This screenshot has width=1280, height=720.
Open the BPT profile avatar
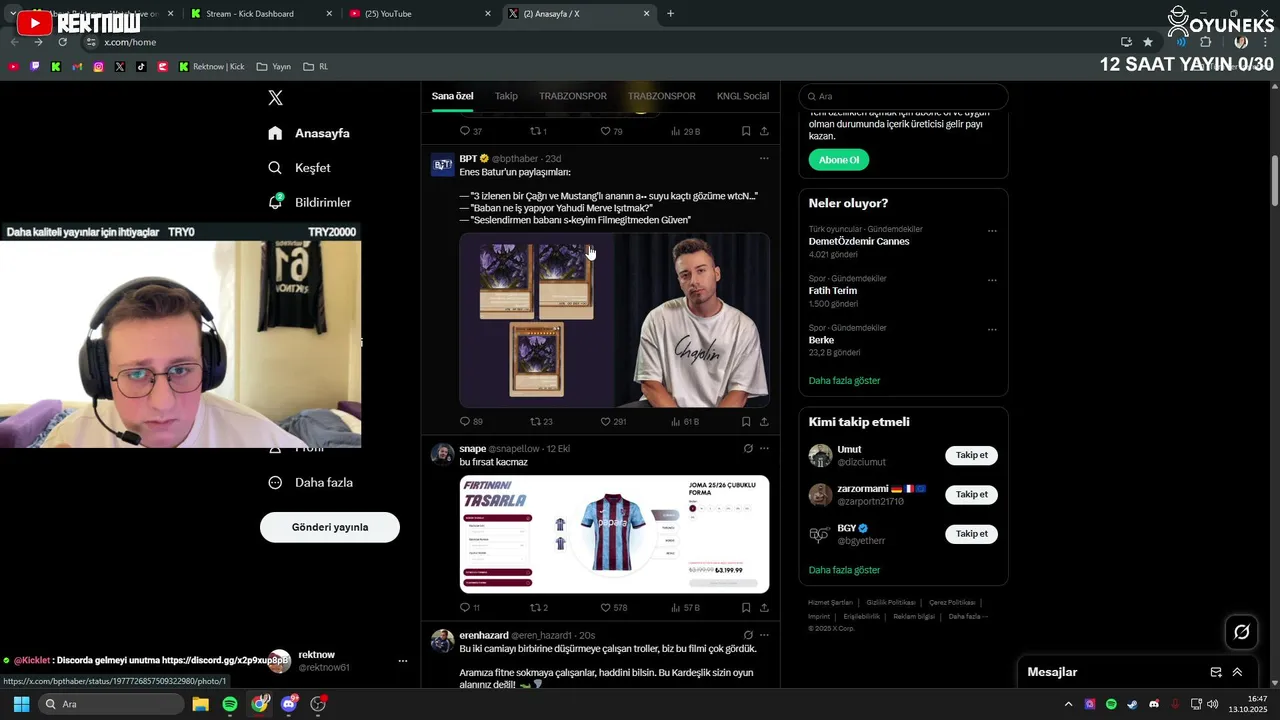click(443, 165)
